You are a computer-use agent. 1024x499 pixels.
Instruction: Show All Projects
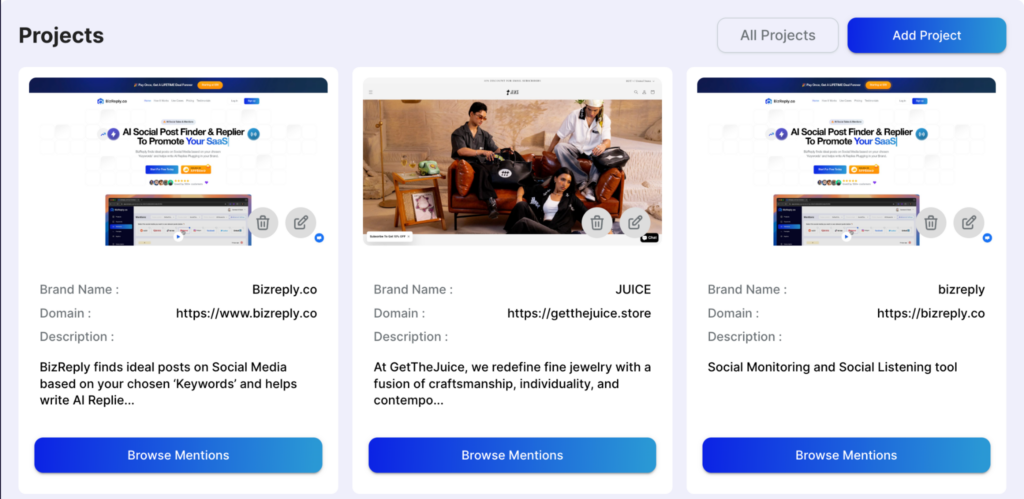point(777,35)
